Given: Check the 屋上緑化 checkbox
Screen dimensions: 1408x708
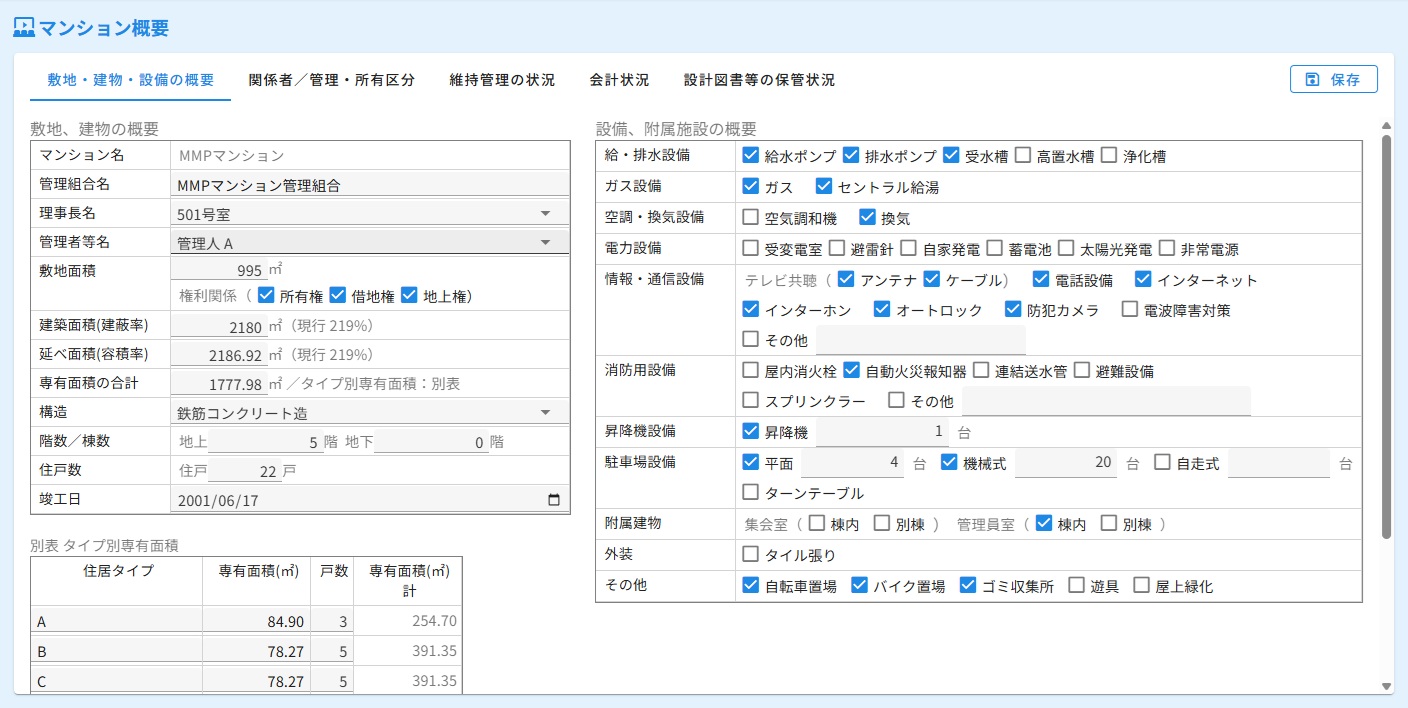Looking at the screenshot, I should tap(1142, 585).
